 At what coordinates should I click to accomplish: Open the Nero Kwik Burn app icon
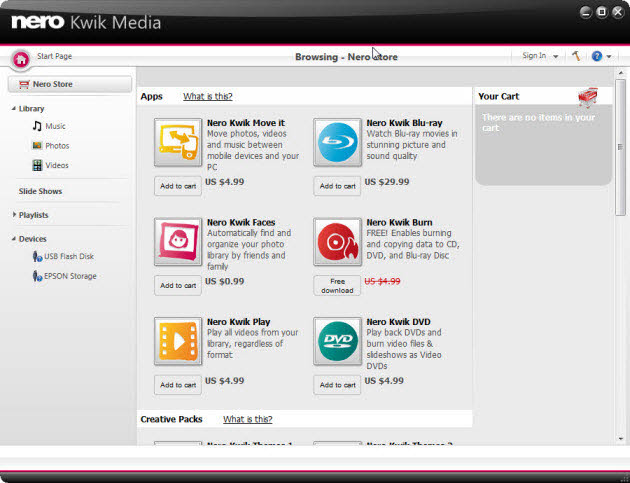tap(338, 242)
